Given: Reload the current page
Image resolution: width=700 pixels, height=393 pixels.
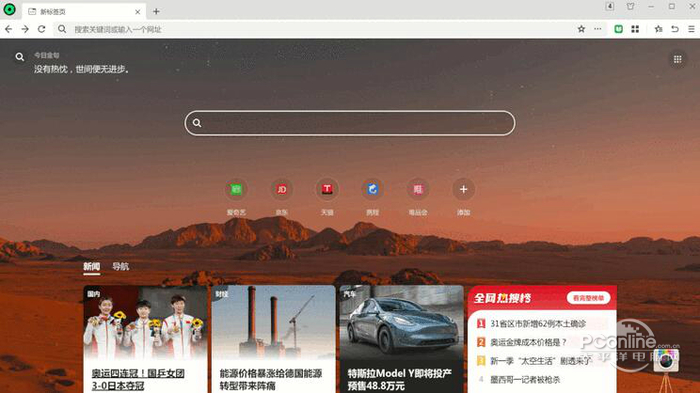Looking at the screenshot, I should click(42, 29).
